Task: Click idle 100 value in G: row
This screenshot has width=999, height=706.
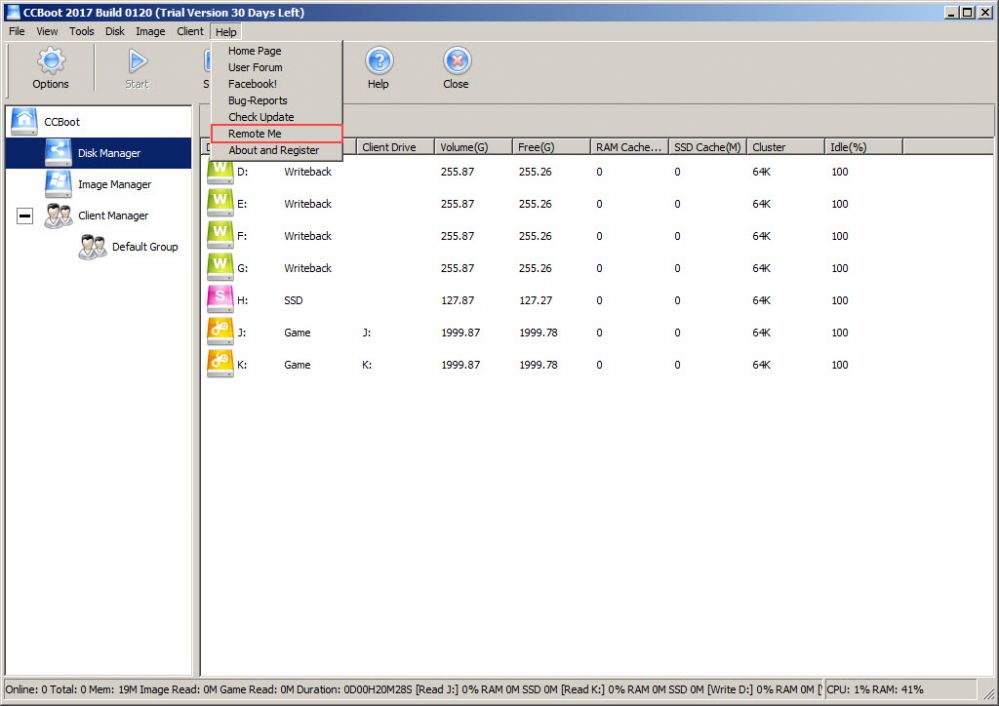Action: pyautogui.click(x=840, y=268)
